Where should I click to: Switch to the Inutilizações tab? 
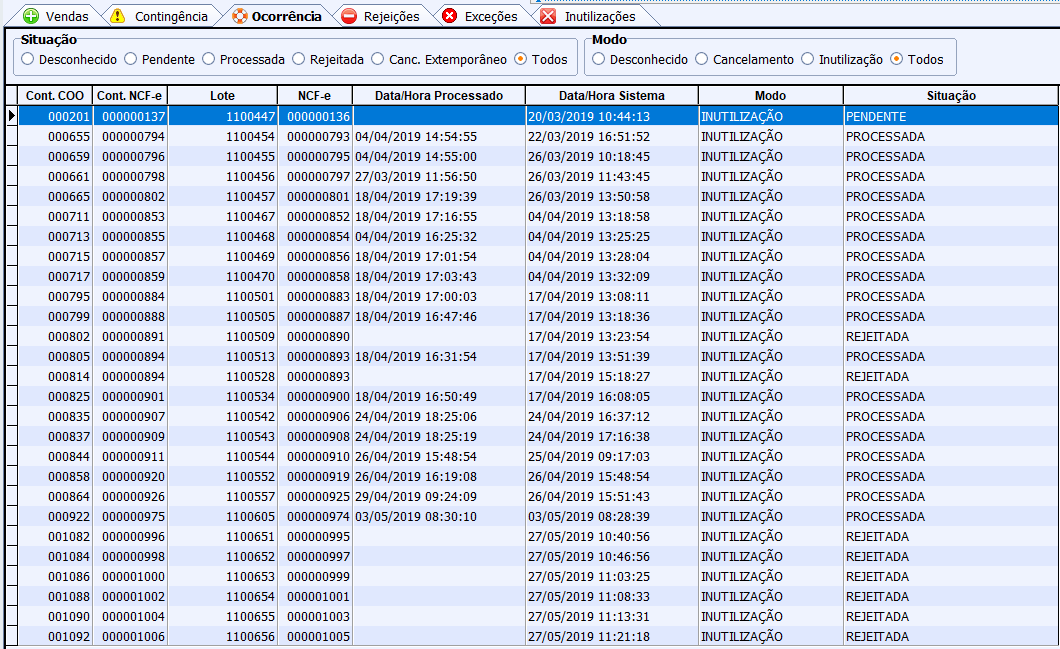click(592, 16)
